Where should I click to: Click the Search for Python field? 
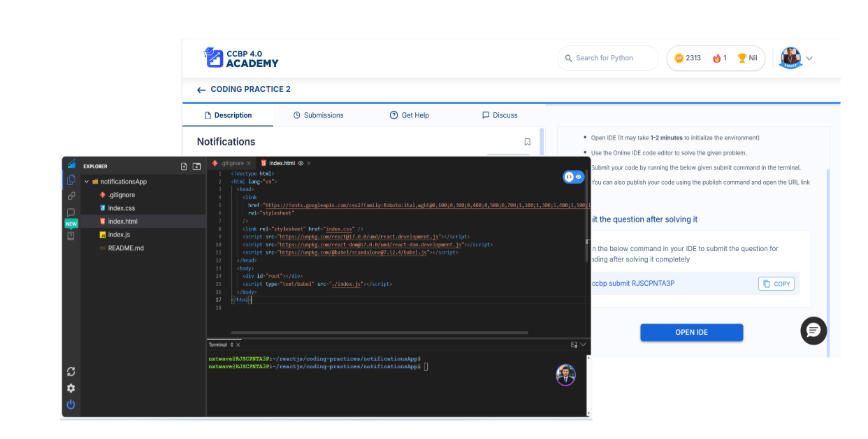click(608, 58)
